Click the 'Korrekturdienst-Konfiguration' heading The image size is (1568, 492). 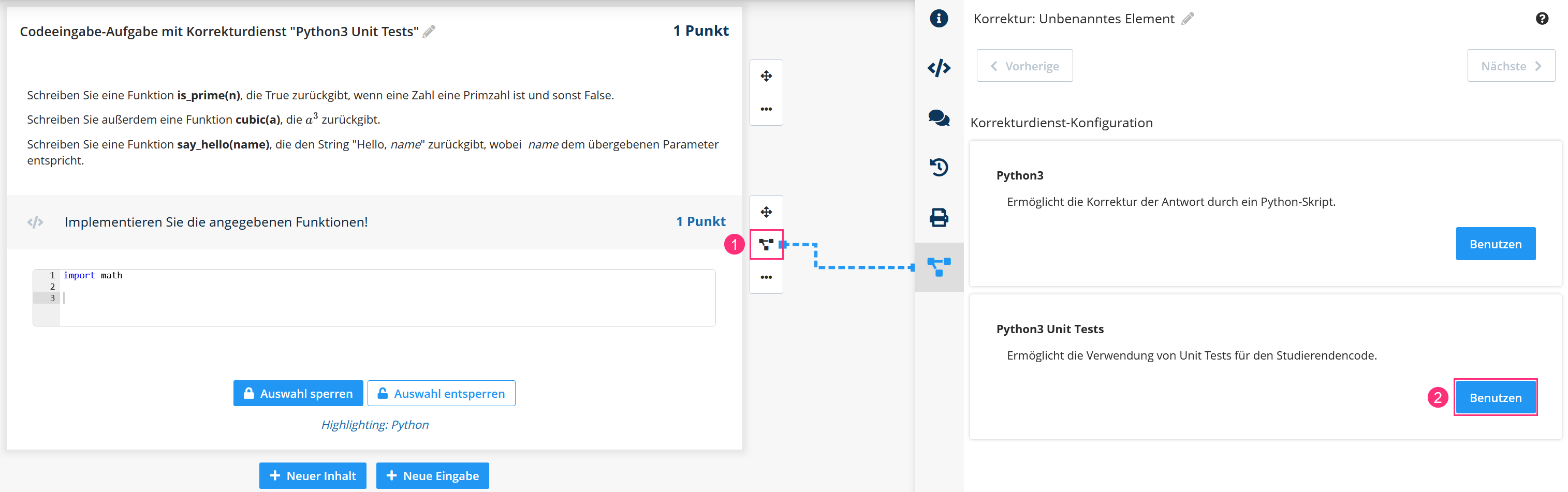(x=1061, y=123)
